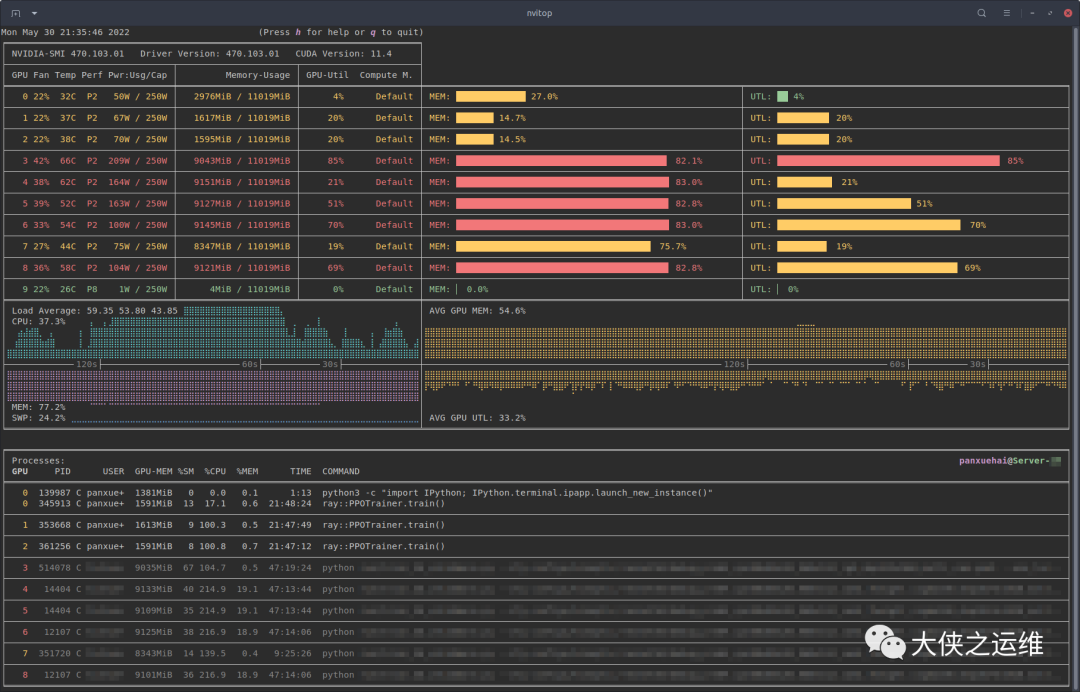Open the hamburger menu in title bar
The height and width of the screenshot is (692, 1080).
click(x=1006, y=13)
